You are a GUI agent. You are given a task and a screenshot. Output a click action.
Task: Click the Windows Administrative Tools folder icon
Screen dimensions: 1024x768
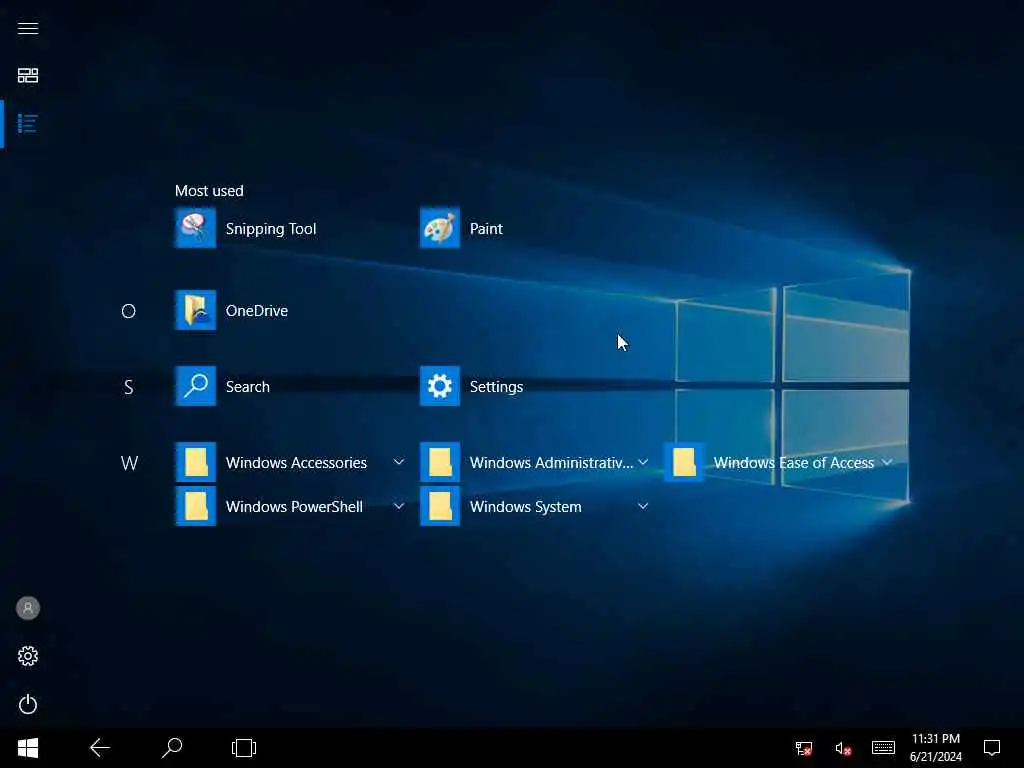click(440, 462)
